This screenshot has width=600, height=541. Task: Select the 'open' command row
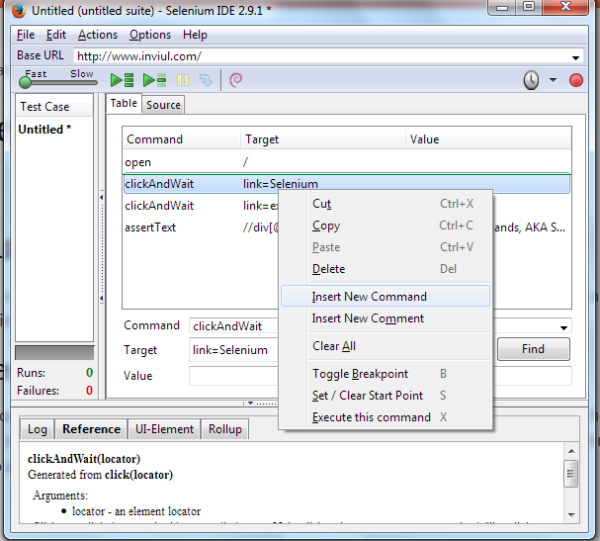click(347, 162)
